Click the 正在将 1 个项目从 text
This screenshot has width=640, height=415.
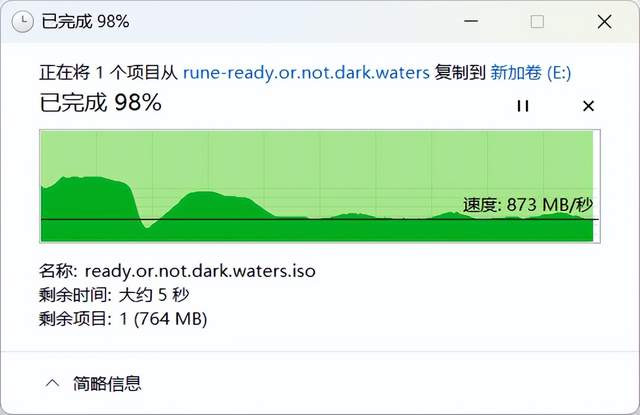tap(108, 72)
